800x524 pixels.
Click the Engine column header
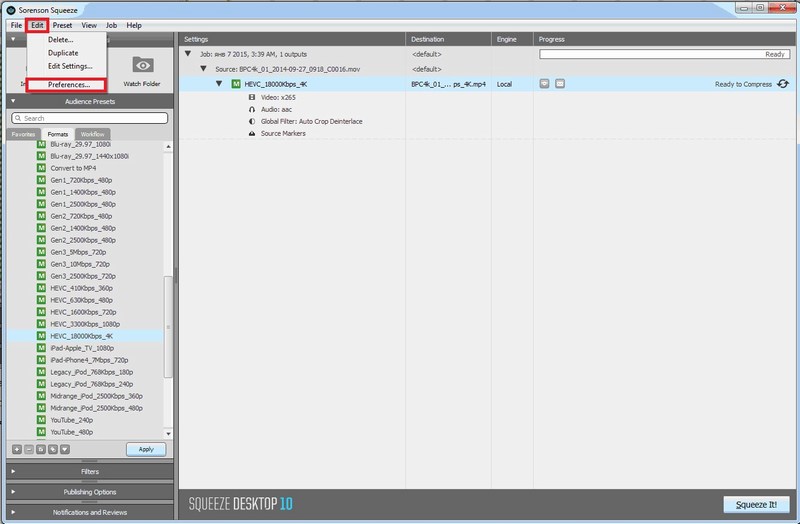pos(512,39)
